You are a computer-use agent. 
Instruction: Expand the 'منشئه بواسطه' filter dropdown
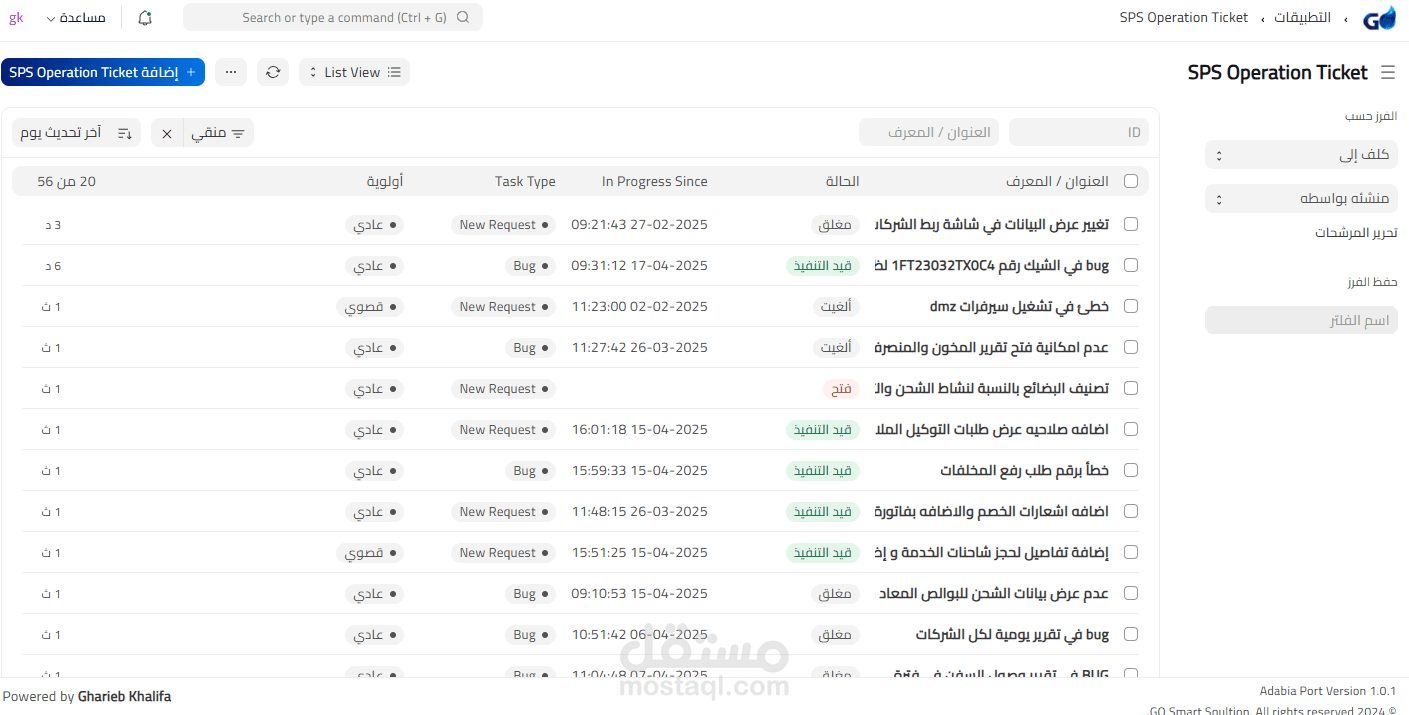point(1301,199)
